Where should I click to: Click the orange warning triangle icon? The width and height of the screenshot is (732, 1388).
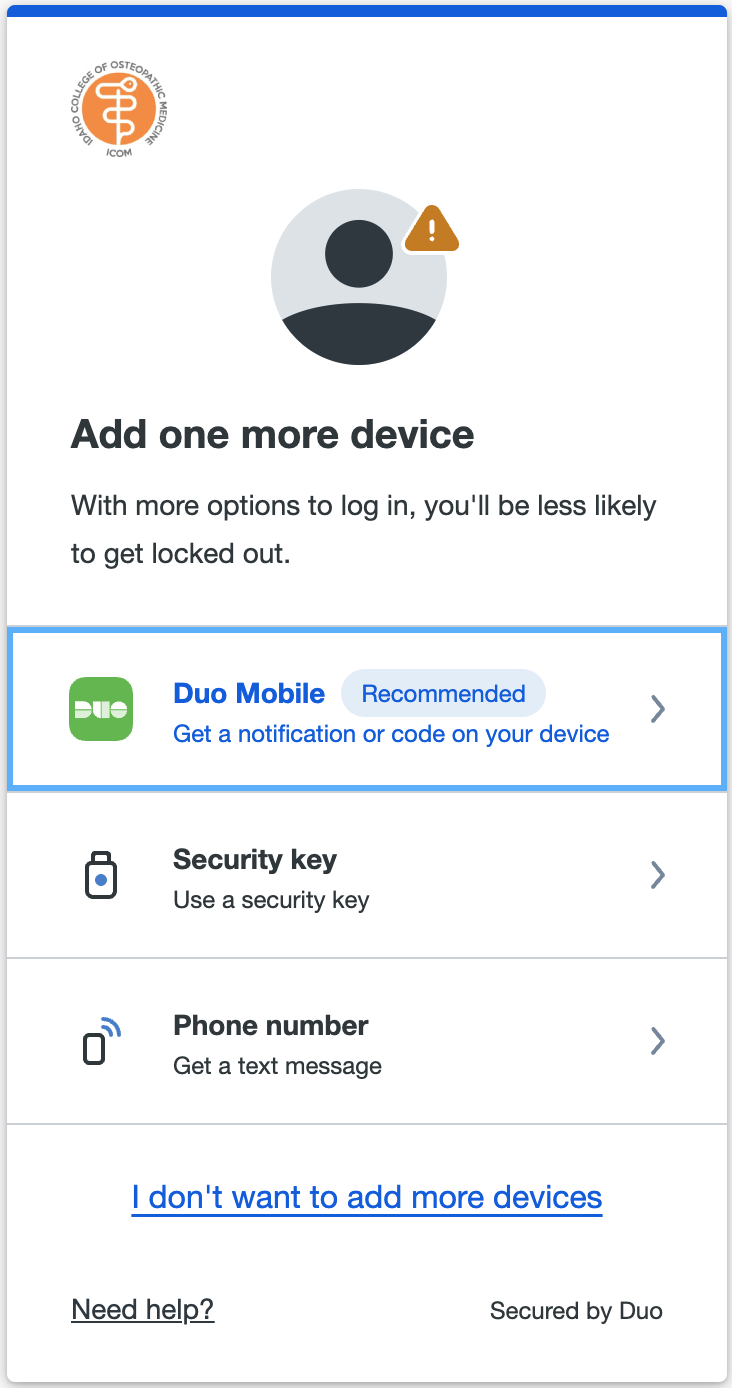tap(432, 229)
